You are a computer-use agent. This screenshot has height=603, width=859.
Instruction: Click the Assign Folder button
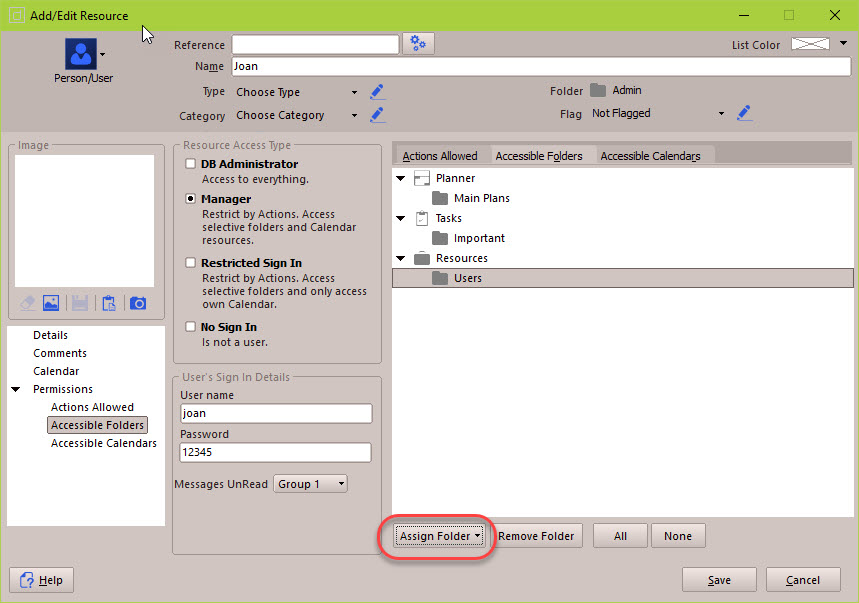(440, 536)
